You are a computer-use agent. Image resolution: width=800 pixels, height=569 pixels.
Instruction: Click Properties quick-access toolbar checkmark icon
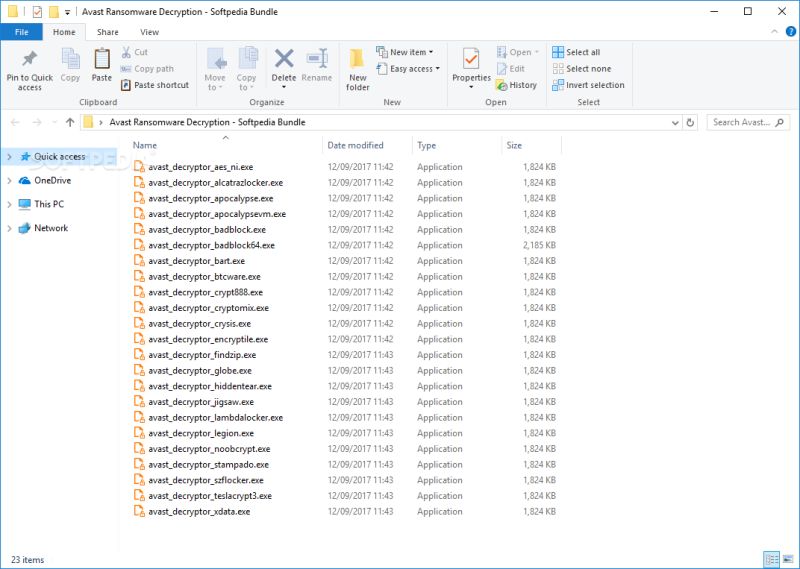[x=37, y=11]
